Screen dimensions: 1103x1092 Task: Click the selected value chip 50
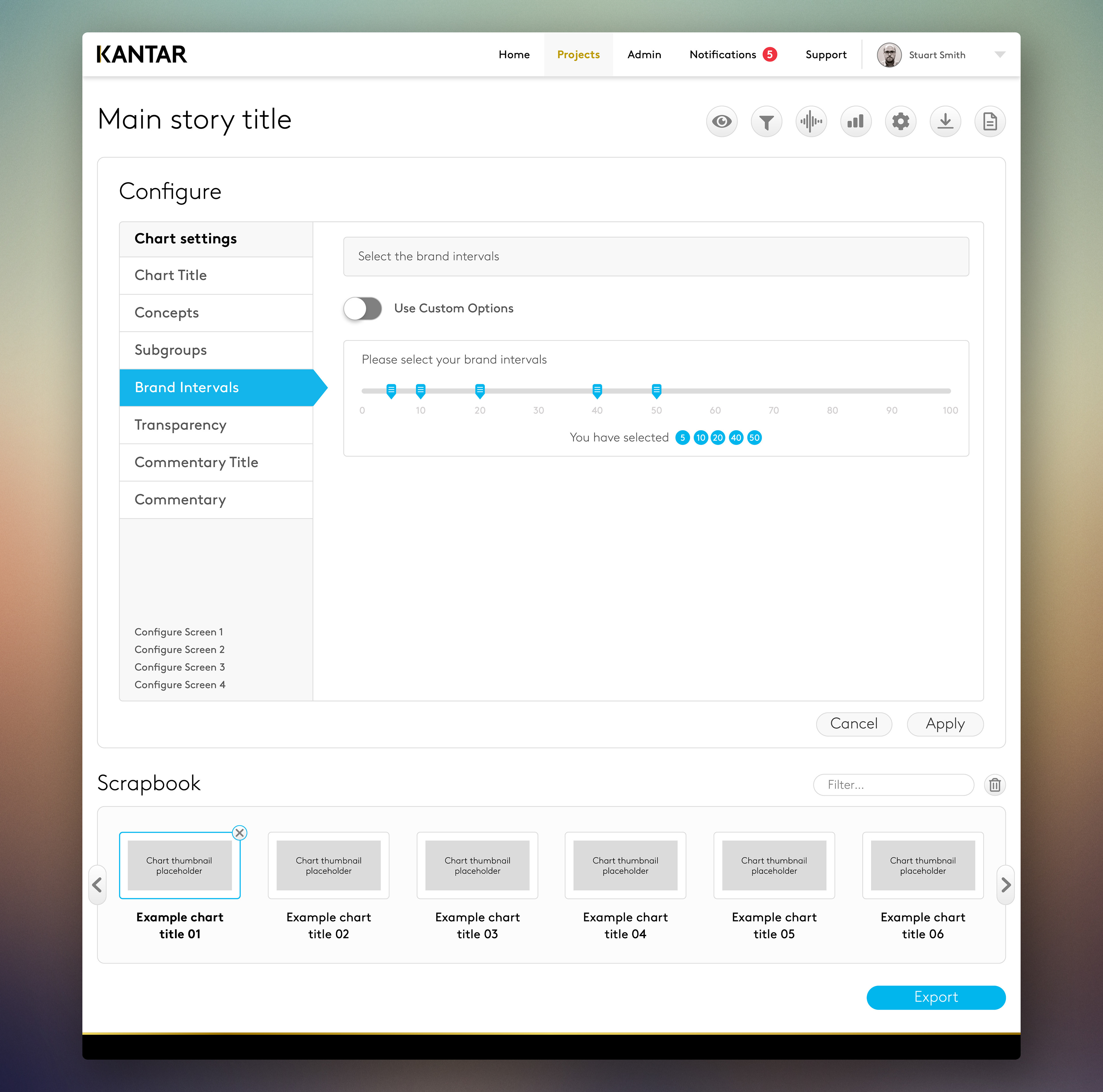pyautogui.click(x=754, y=438)
